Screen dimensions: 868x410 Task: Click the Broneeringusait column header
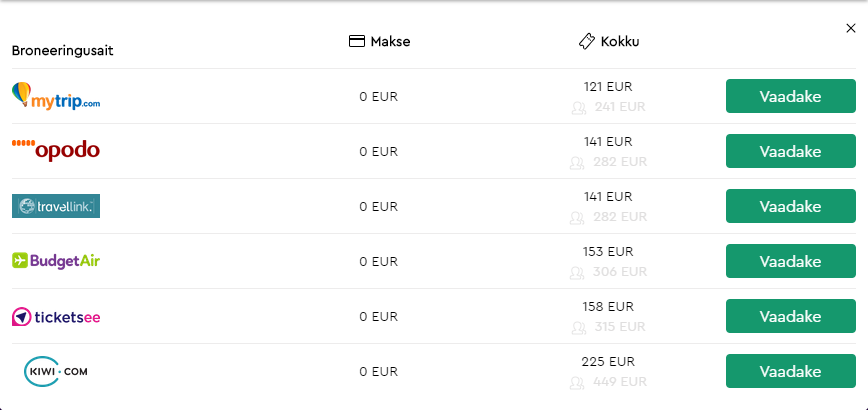(63, 51)
